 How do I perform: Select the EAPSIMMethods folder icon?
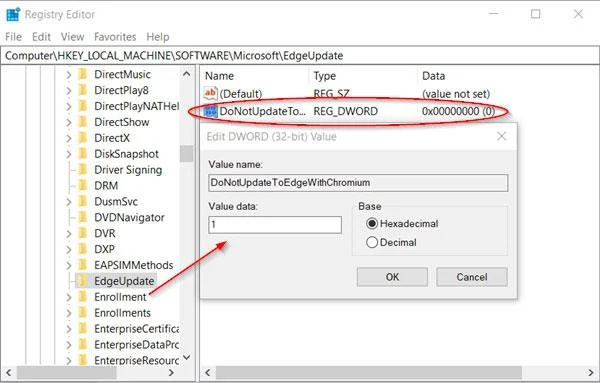(83, 265)
